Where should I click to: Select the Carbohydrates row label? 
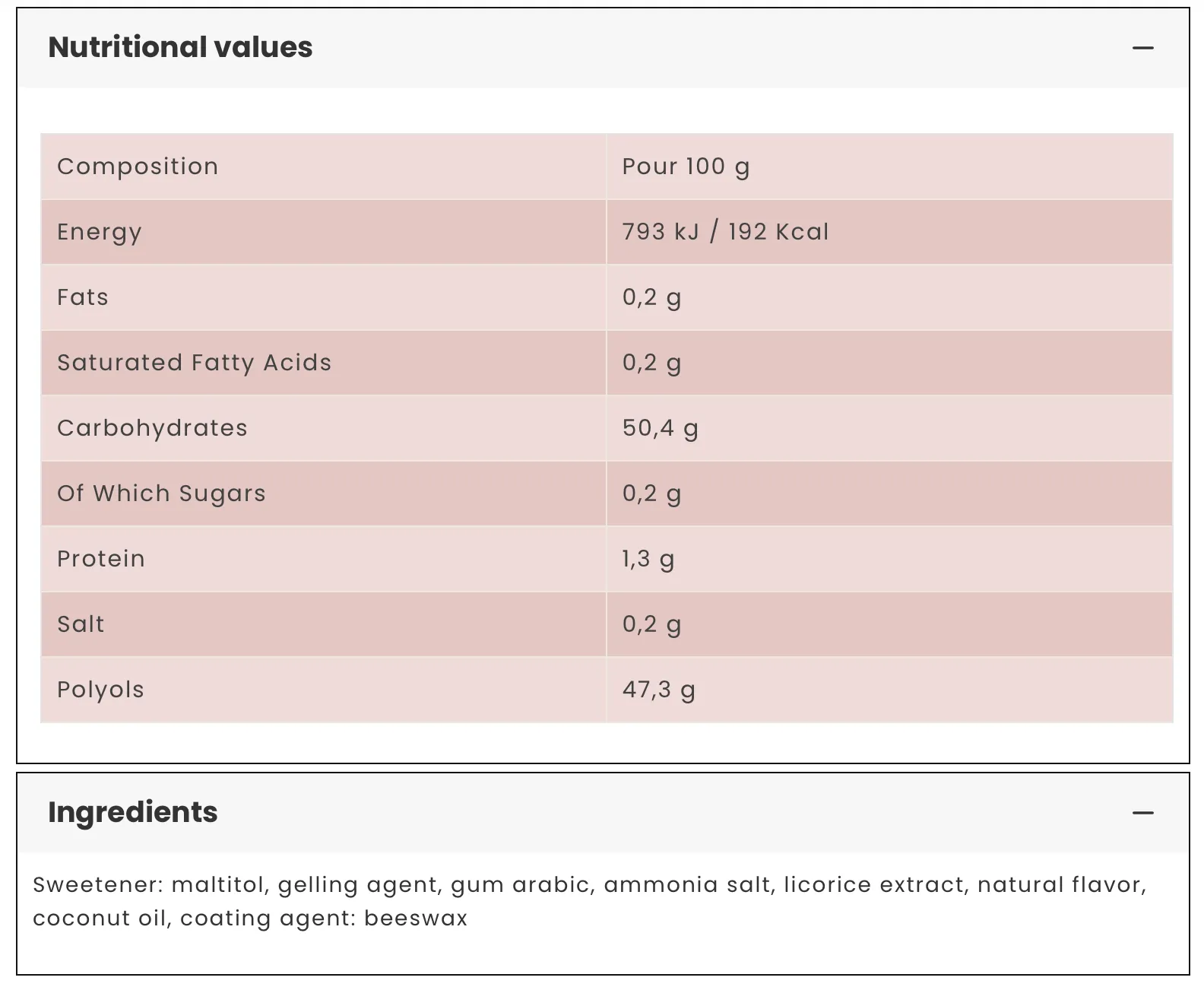point(152,428)
